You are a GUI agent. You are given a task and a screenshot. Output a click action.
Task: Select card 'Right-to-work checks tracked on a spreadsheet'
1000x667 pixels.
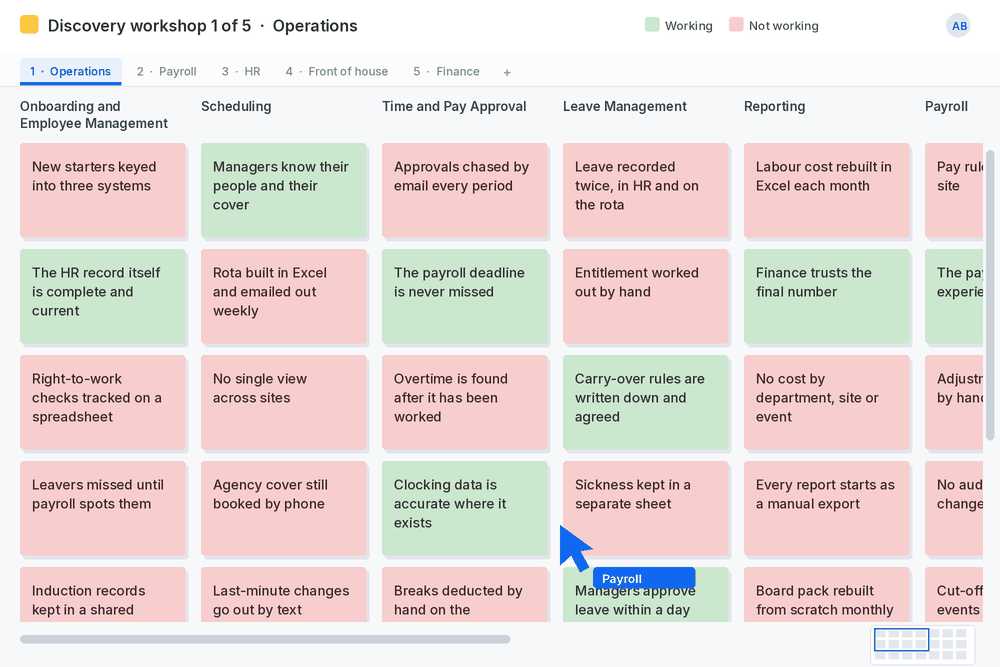pos(103,402)
